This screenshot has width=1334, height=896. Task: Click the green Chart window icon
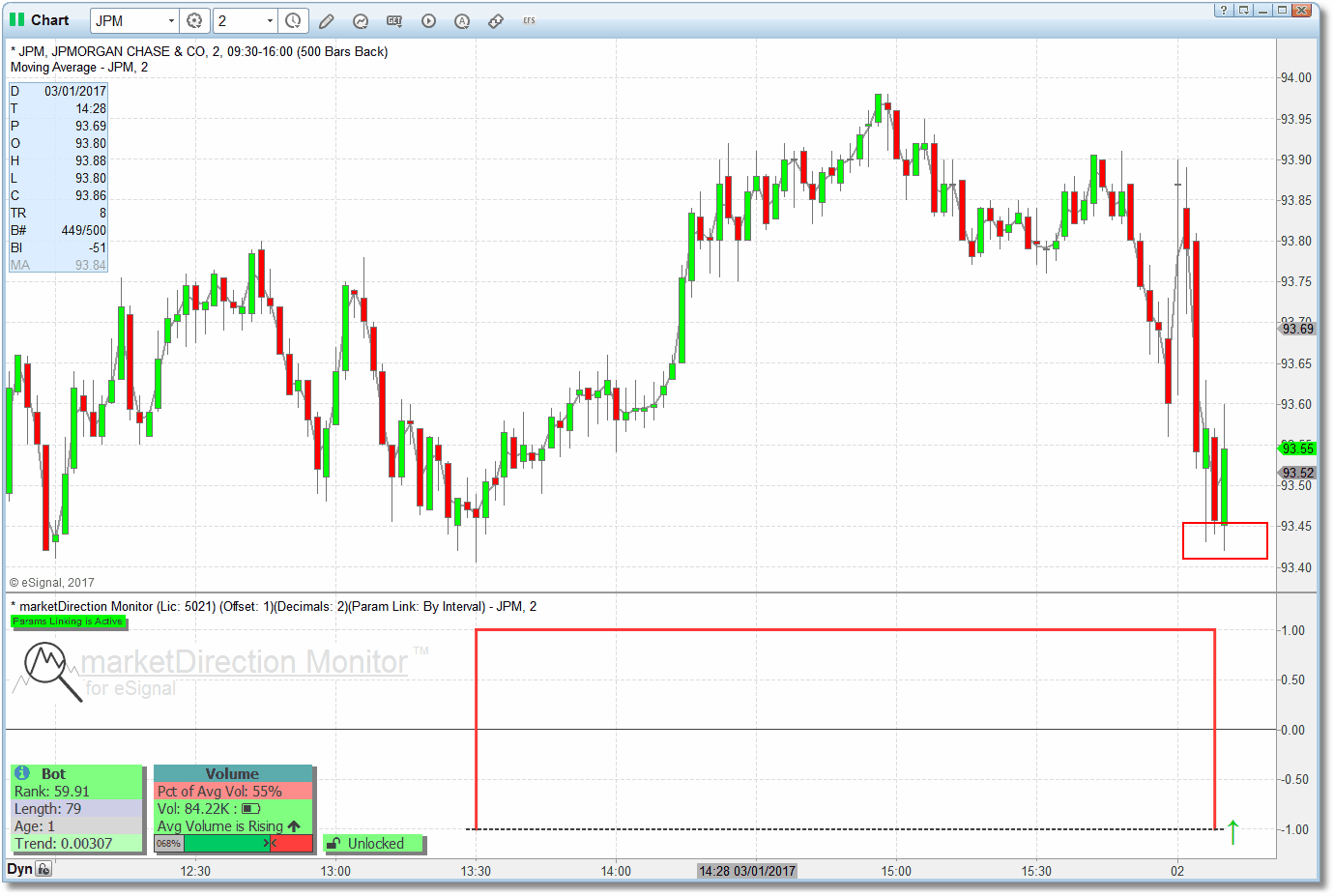pyautogui.click(x=17, y=20)
